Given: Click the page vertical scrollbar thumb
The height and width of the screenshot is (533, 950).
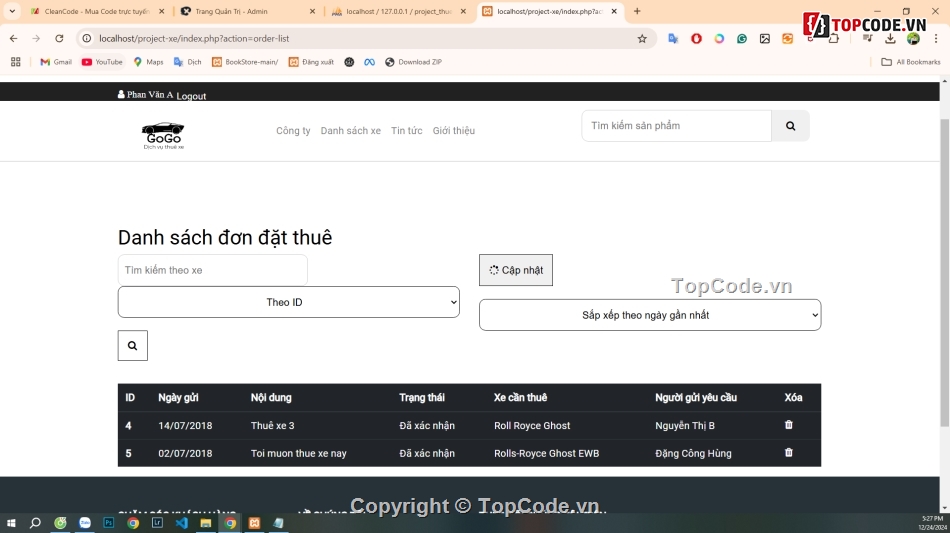Looking at the screenshot, I should tap(945, 273).
